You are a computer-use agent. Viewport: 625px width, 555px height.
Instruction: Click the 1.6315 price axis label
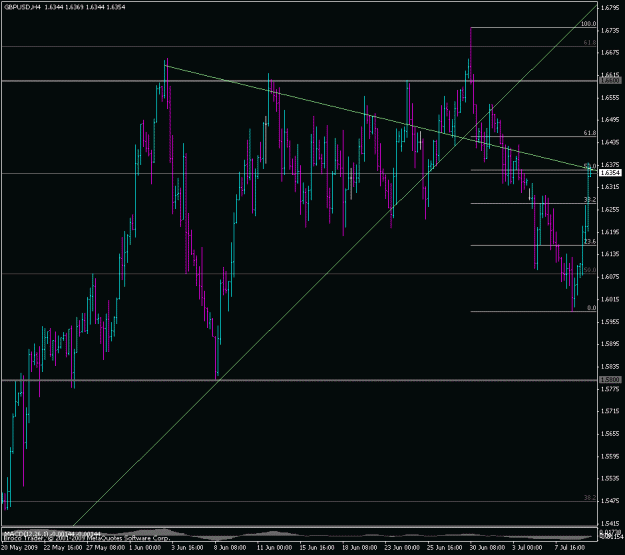(610, 187)
